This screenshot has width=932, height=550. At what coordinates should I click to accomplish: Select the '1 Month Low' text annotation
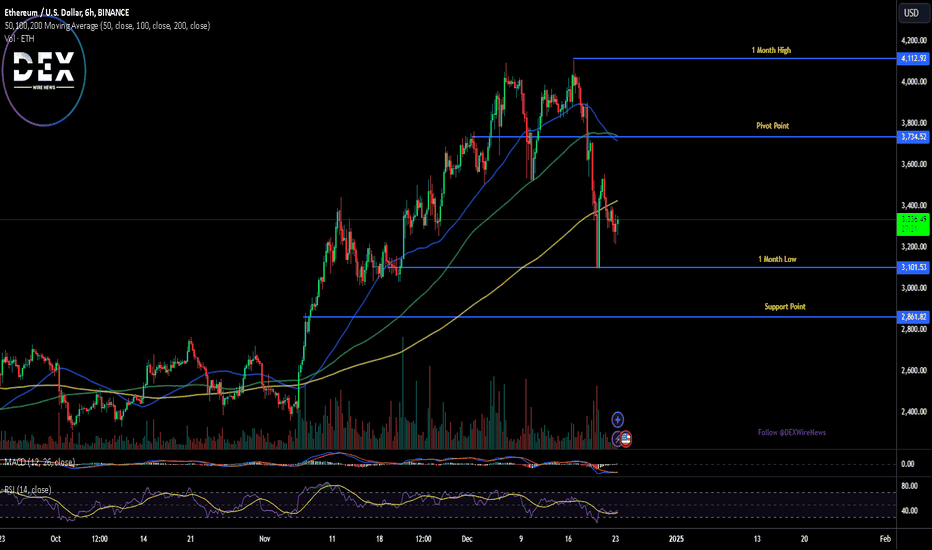[777, 259]
